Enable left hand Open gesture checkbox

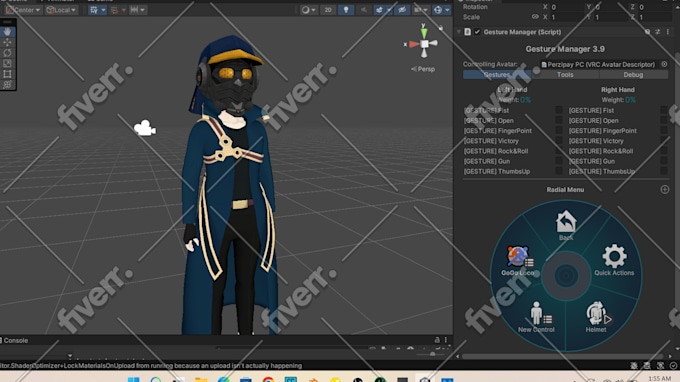coord(559,121)
